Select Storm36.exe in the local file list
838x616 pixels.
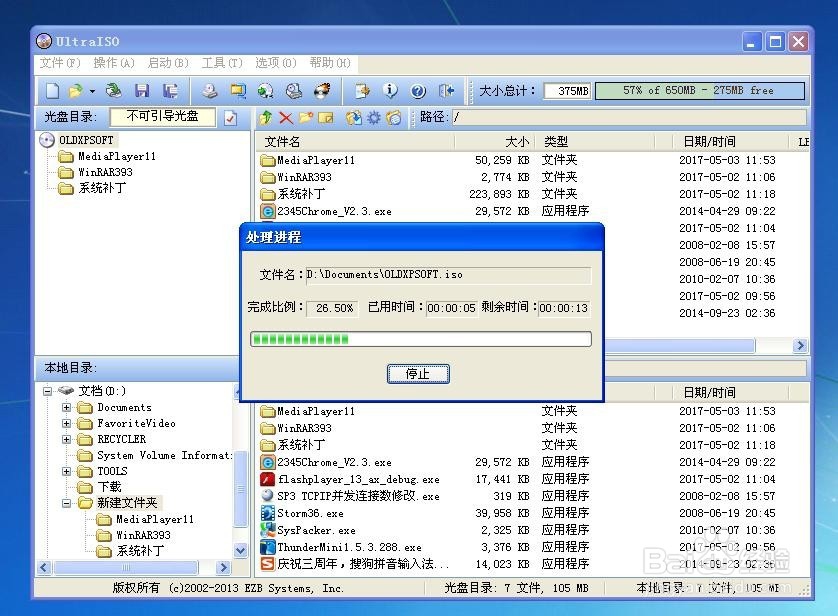pos(310,513)
